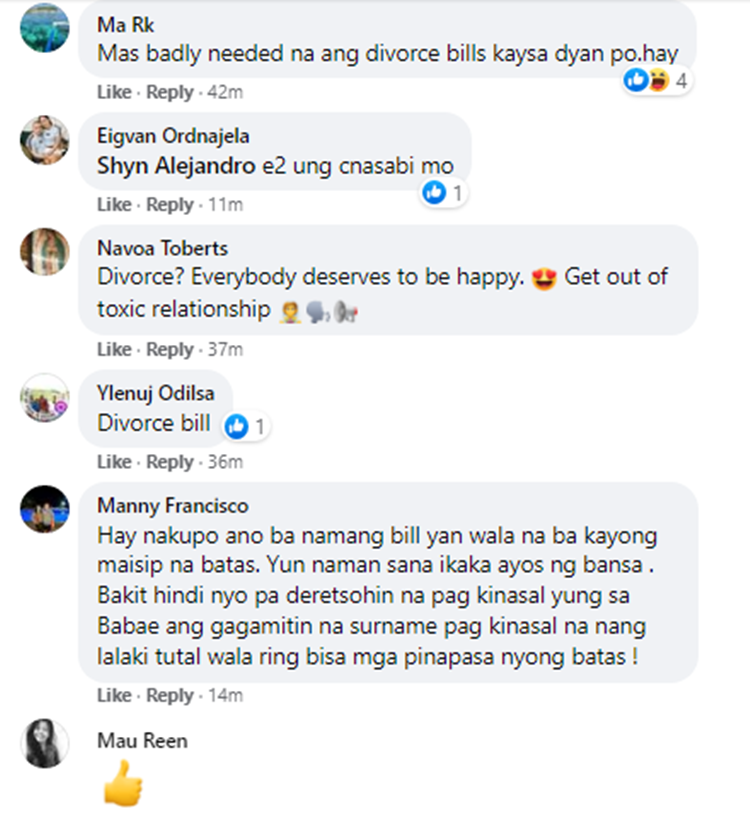
Task: Open reactions on Ma Rk's comment
Action: (x=656, y=81)
